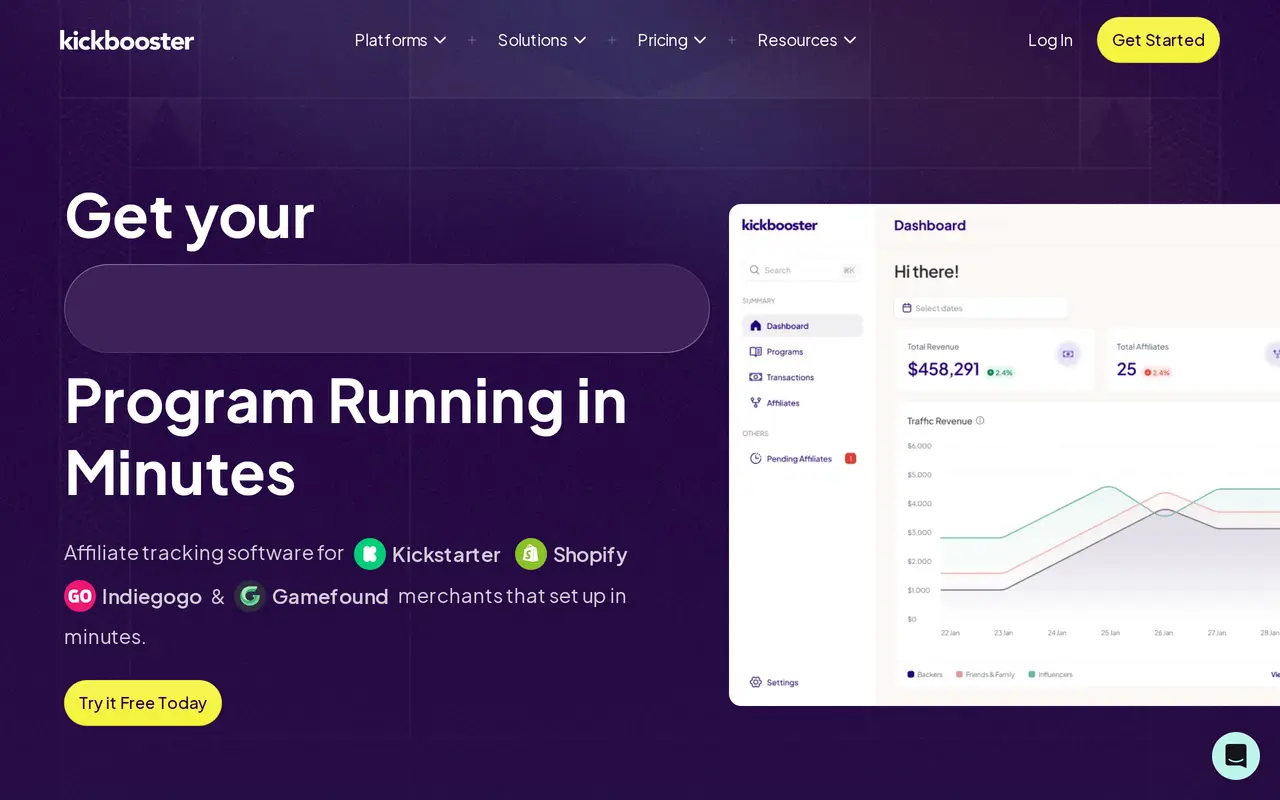
Task: Click the Shopify bag icon
Action: (531, 554)
